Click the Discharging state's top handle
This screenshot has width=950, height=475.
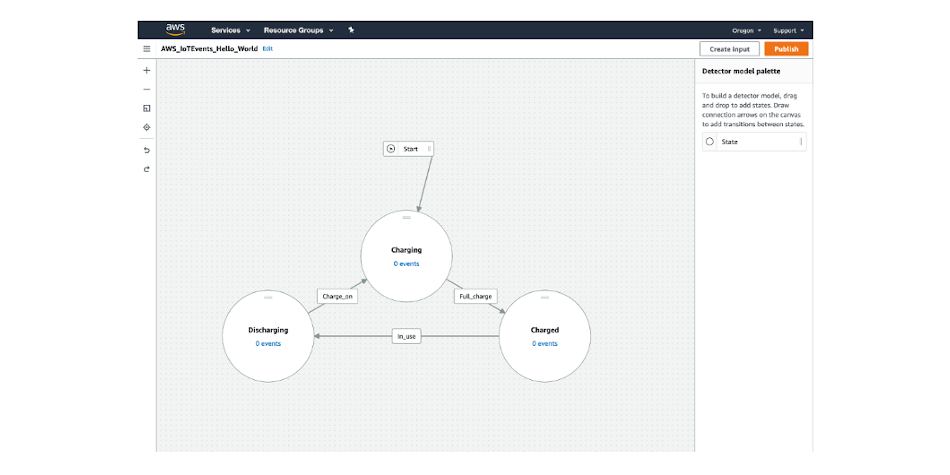(x=268, y=297)
